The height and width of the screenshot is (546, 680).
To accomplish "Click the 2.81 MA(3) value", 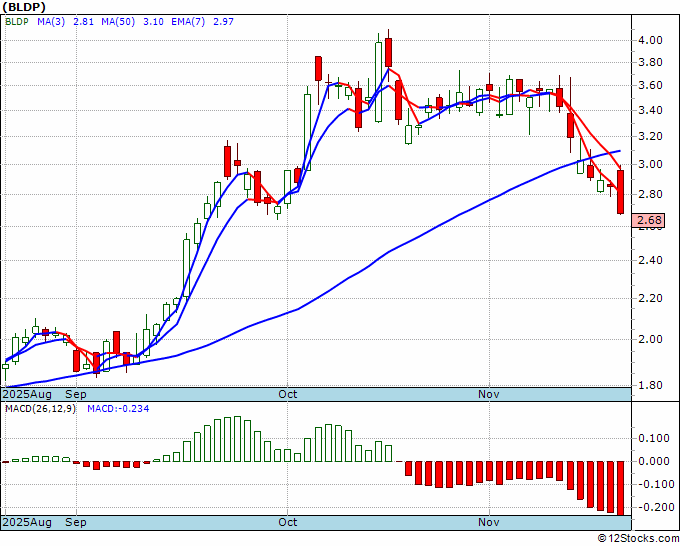I will coord(83,21).
